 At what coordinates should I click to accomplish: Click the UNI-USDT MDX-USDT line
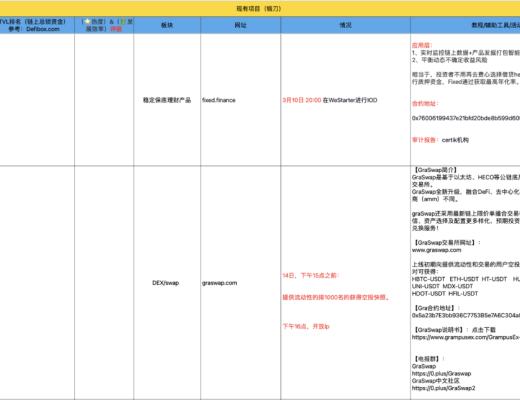pos(442,286)
